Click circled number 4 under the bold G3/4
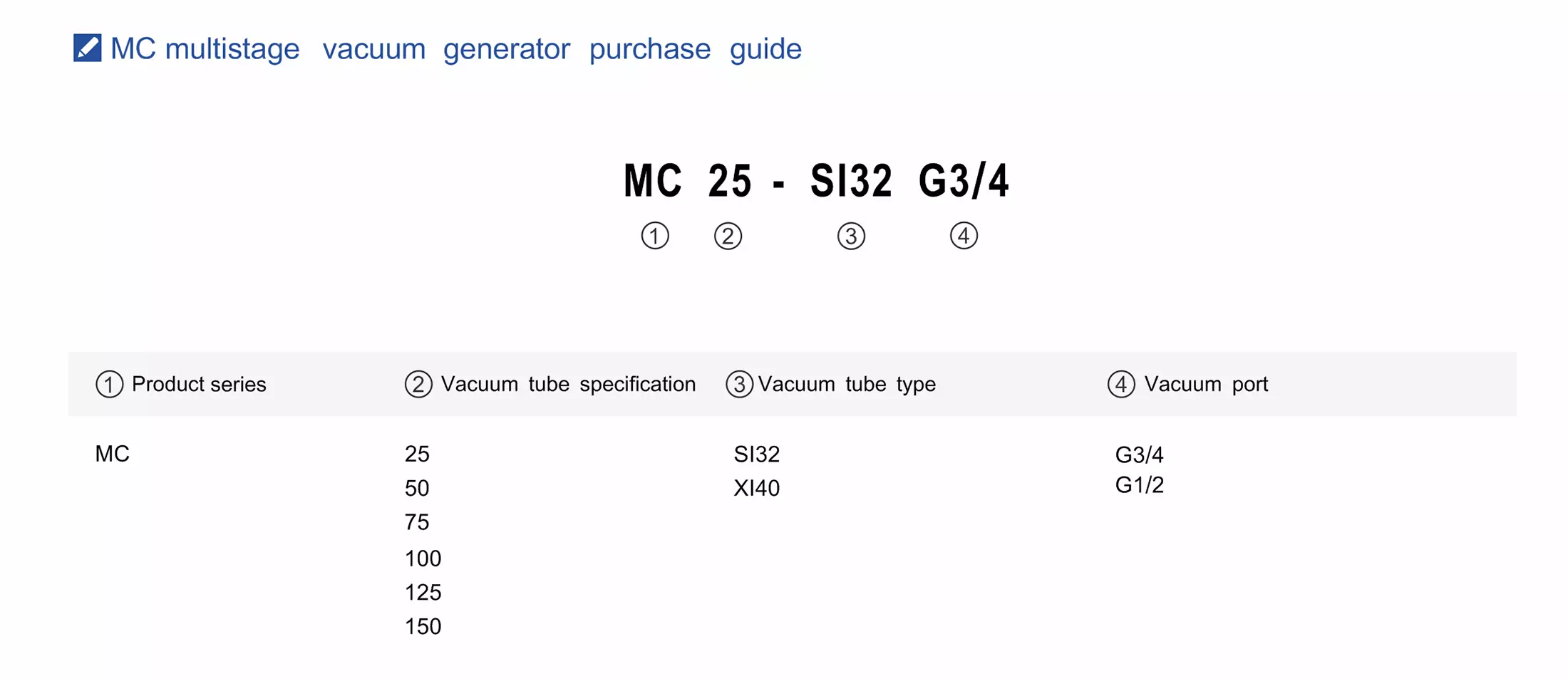 pos(964,236)
